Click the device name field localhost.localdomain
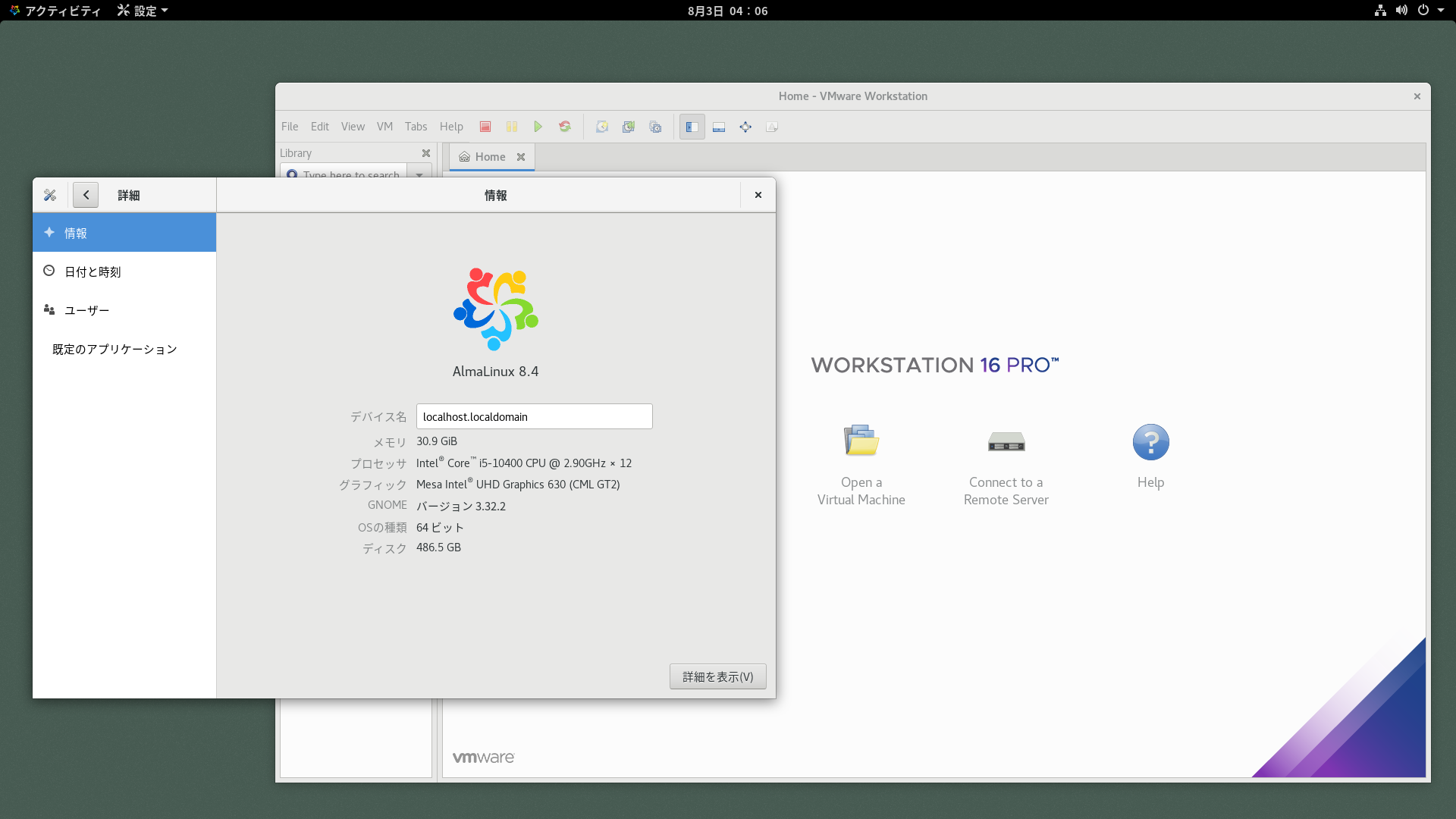The image size is (1456, 819). (534, 416)
